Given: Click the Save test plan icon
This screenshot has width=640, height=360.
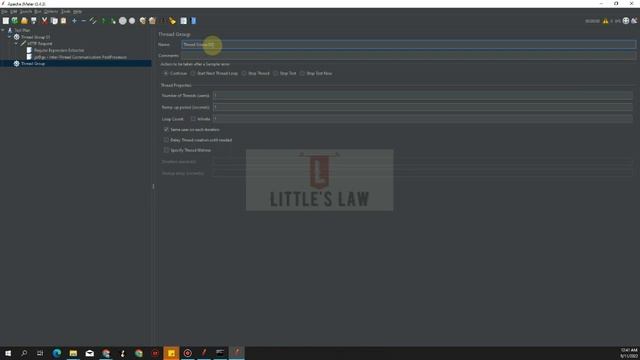Looking at the screenshot, I should click(34, 20).
